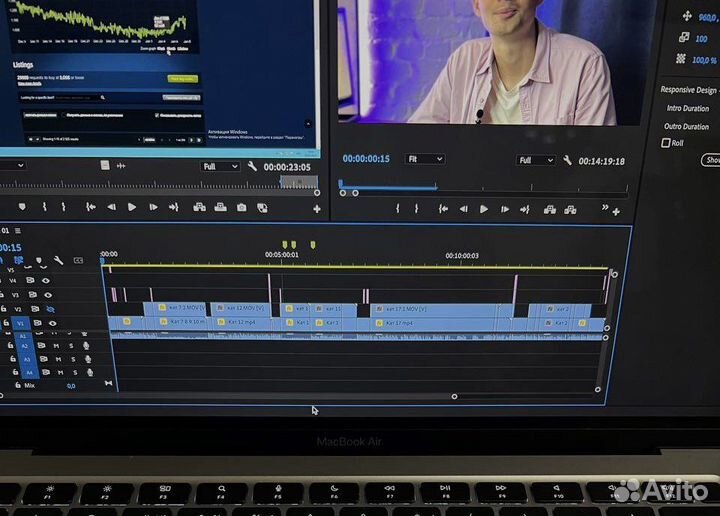Open the Fit zoom level dropdown
Viewport: 720px width, 516px height.
pyautogui.click(x=425, y=159)
